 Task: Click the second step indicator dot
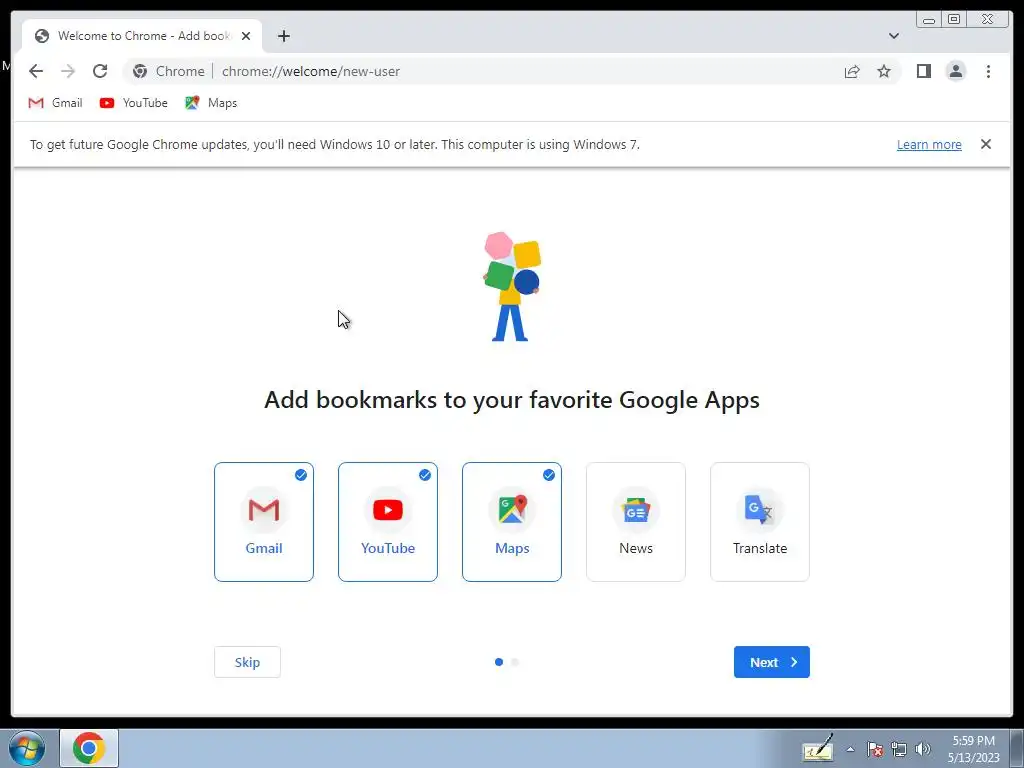tap(515, 662)
